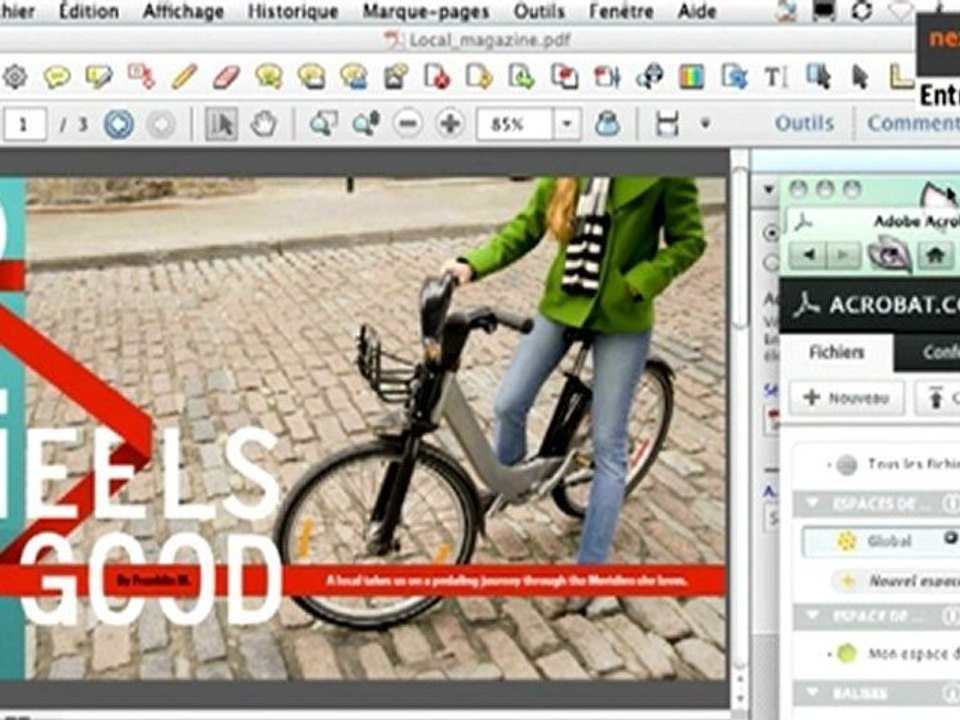This screenshot has height=720, width=960.
Task: Select the red text edits tool
Action: point(141,76)
